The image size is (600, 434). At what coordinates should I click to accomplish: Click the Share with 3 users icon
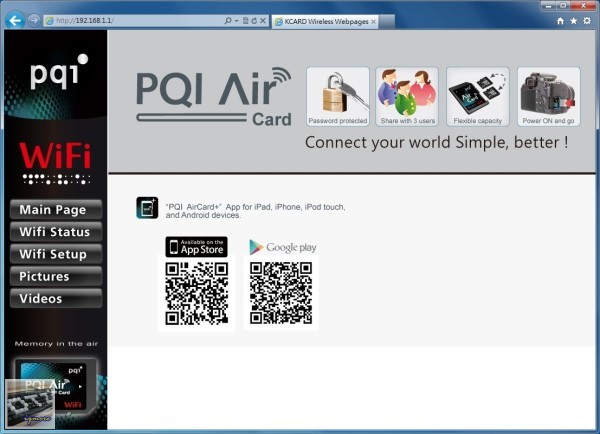pos(407,96)
